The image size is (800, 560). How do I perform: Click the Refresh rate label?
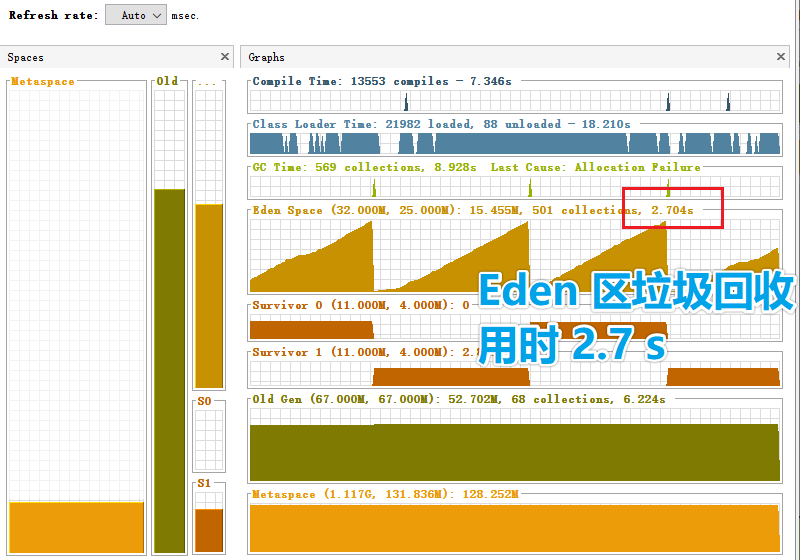54,16
